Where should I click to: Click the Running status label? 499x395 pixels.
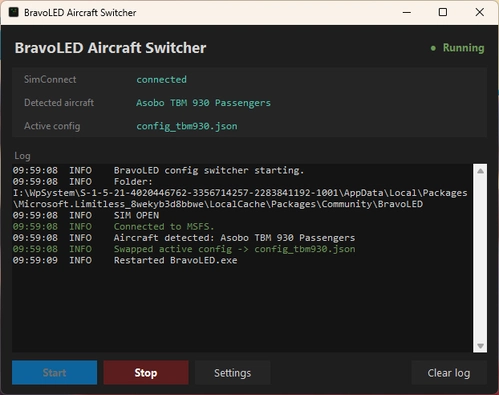(463, 48)
